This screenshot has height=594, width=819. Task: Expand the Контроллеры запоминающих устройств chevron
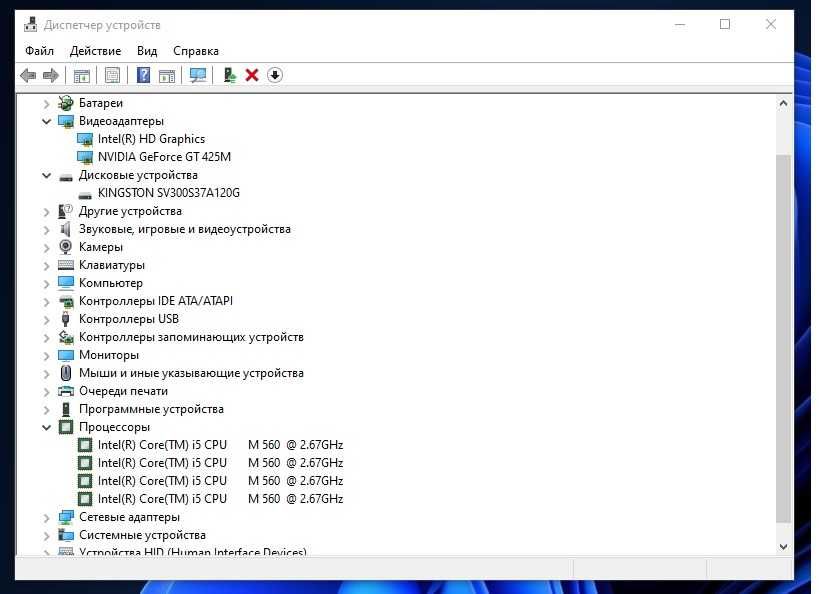pyautogui.click(x=46, y=338)
